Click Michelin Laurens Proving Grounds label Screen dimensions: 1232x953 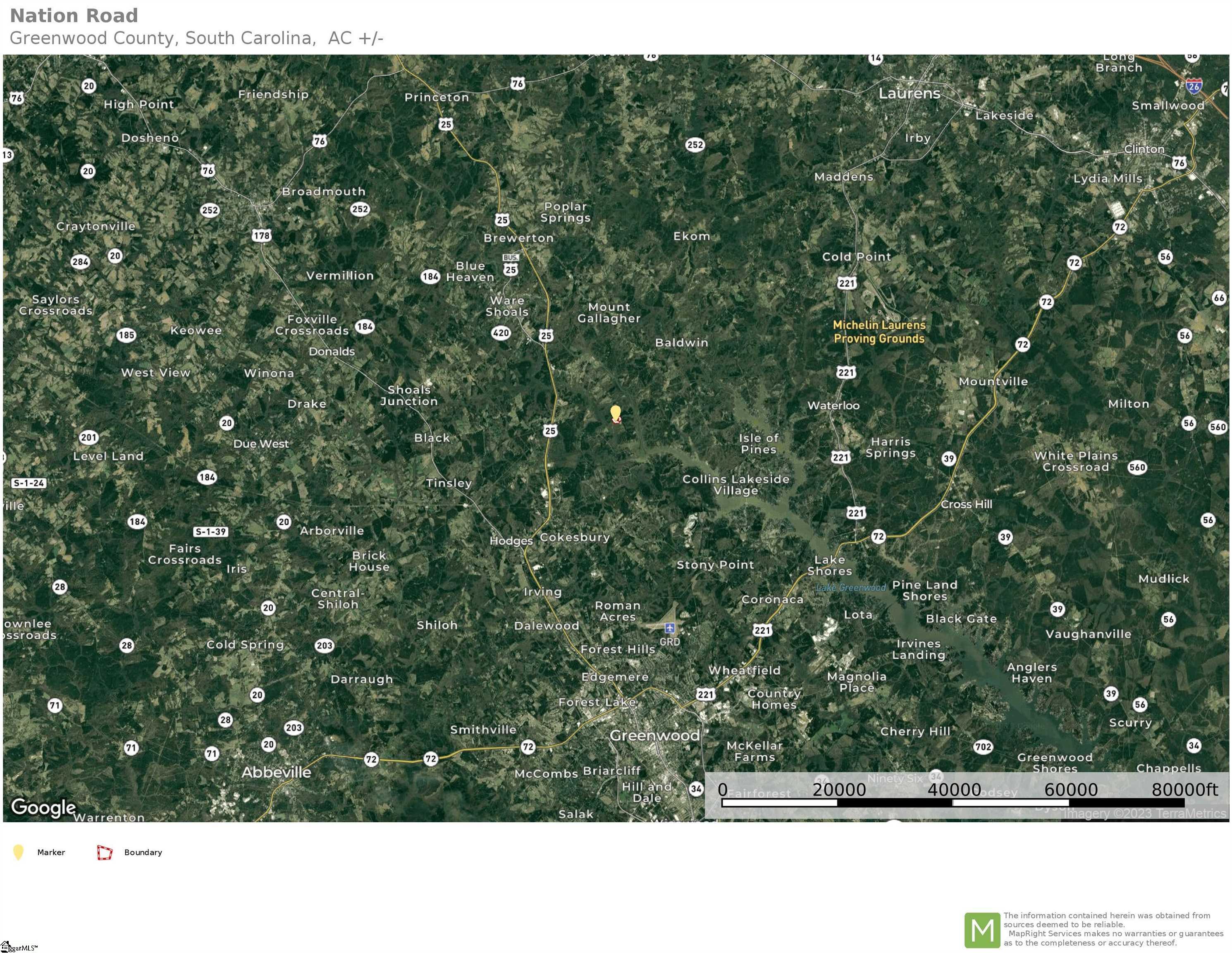click(879, 332)
